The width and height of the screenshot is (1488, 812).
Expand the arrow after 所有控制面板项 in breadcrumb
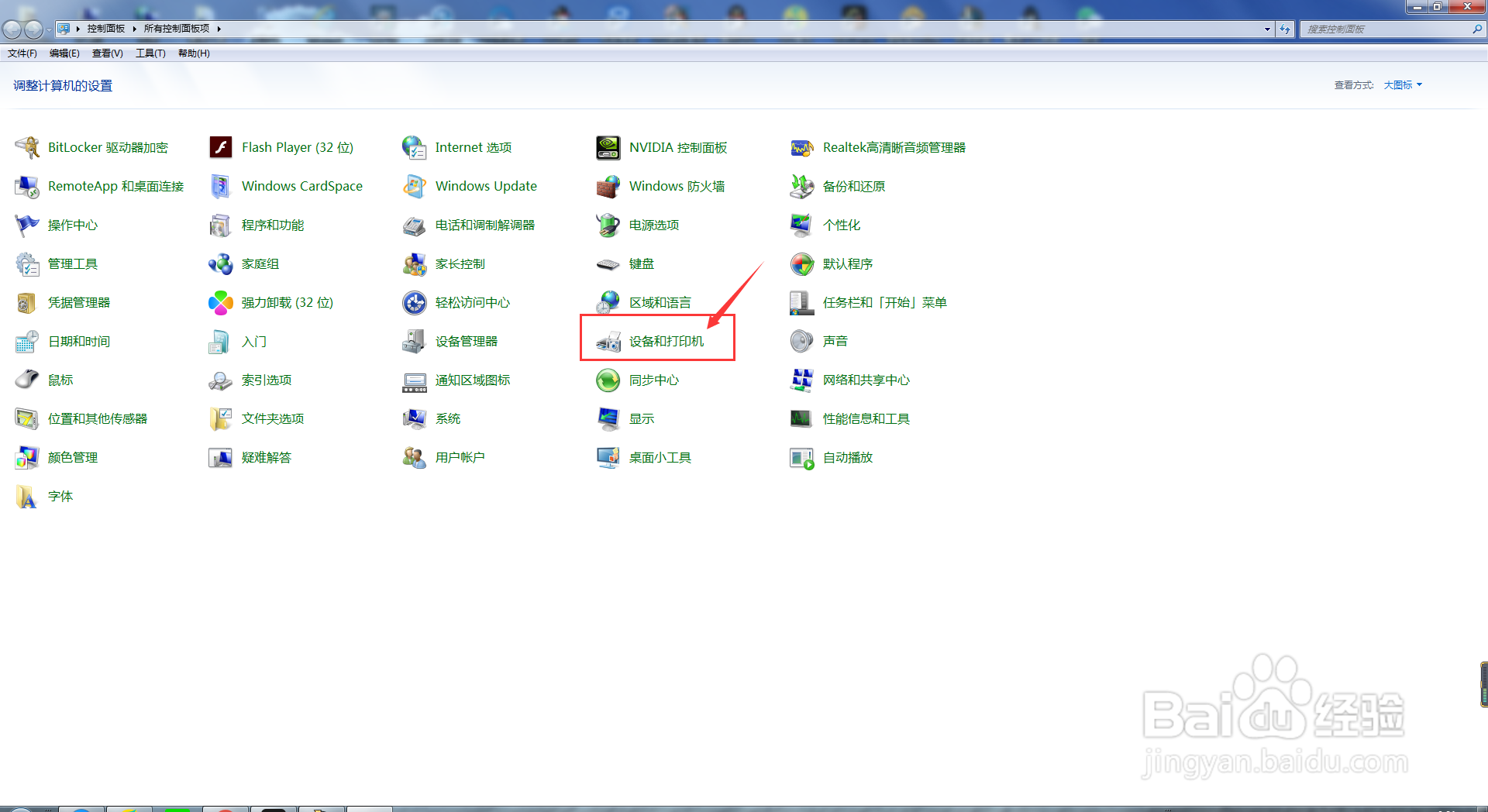pyautogui.click(x=219, y=29)
